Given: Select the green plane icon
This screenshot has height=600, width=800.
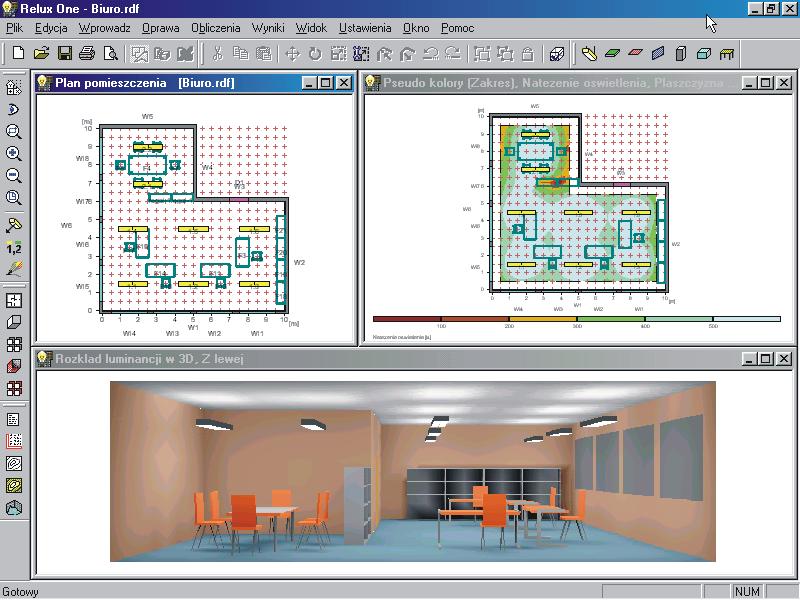Looking at the screenshot, I should 612,53.
